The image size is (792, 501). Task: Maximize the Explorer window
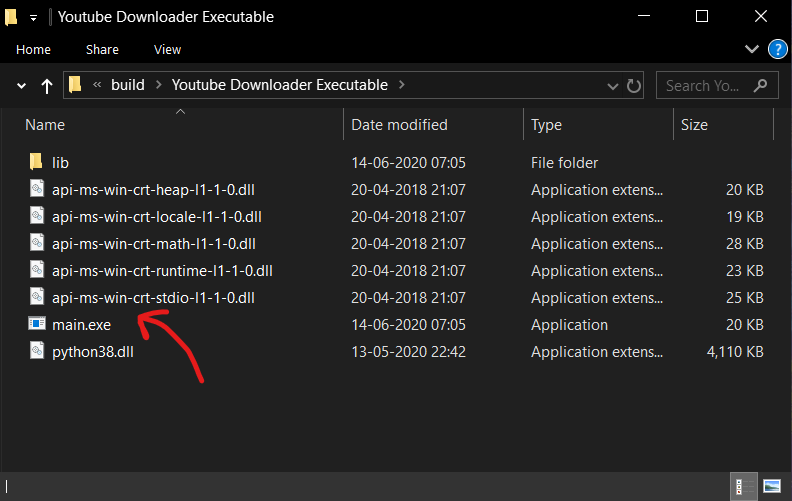pyautogui.click(x=702, y=16)
